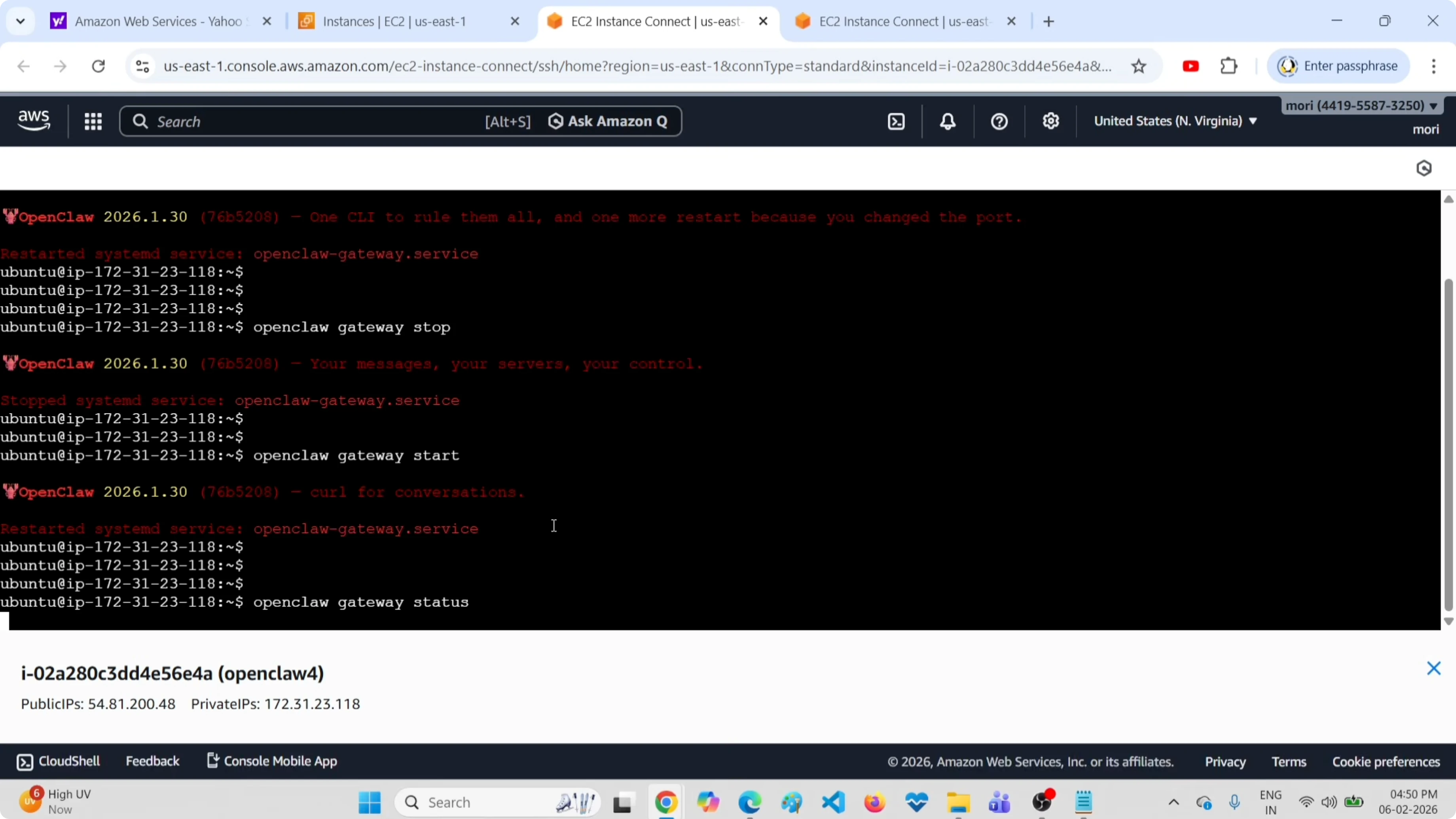
Task: Open Cookie preferences in the footer
Action: tap(1386, 761)
